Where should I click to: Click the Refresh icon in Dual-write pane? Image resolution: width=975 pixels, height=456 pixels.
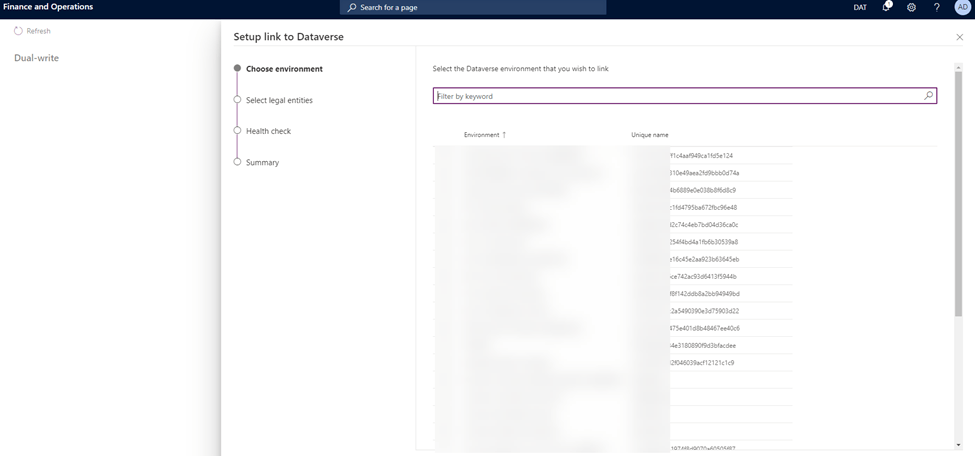(18, 31)
